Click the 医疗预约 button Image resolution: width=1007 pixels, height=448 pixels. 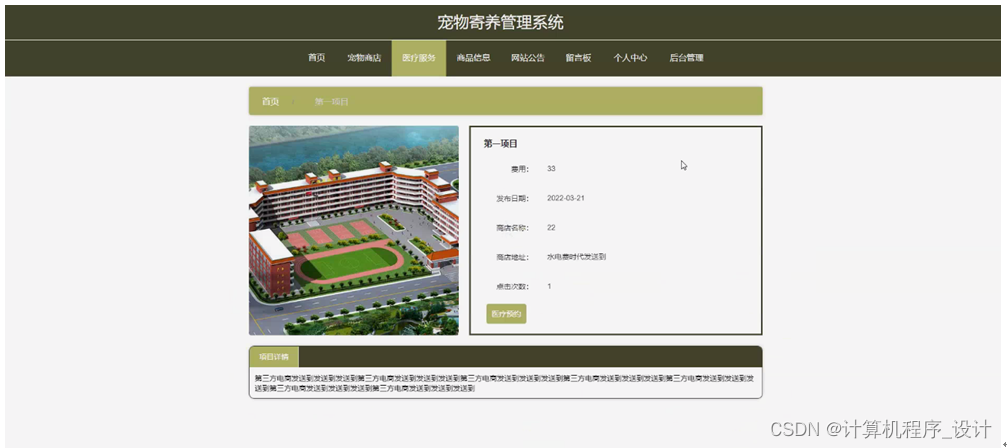tap(506, 314)
